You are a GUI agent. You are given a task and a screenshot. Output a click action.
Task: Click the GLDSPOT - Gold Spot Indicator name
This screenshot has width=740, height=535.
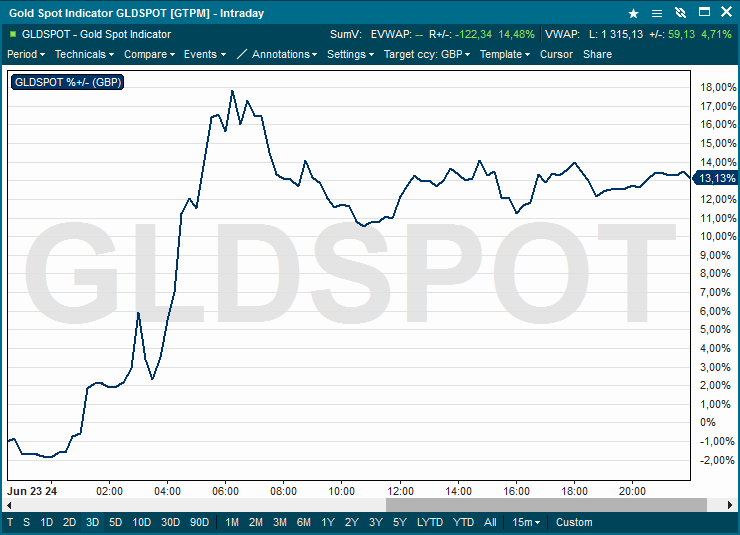pos(96,34)
